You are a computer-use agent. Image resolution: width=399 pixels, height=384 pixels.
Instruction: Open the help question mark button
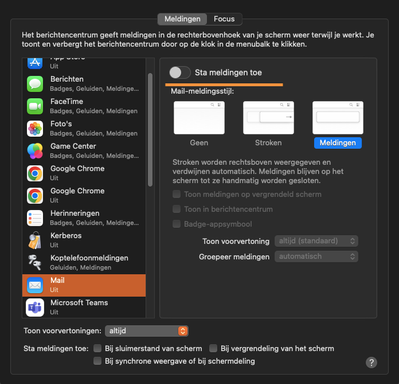[x=371, y=362]
